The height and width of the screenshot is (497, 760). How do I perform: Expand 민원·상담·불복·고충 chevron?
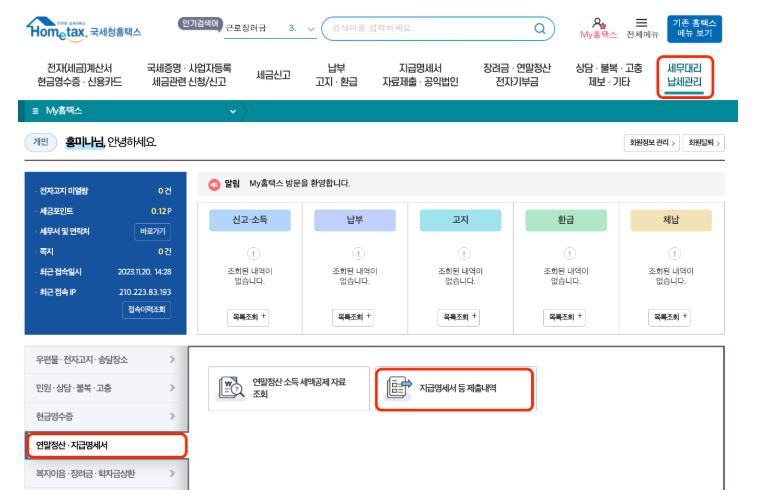(x=172, y=387)
